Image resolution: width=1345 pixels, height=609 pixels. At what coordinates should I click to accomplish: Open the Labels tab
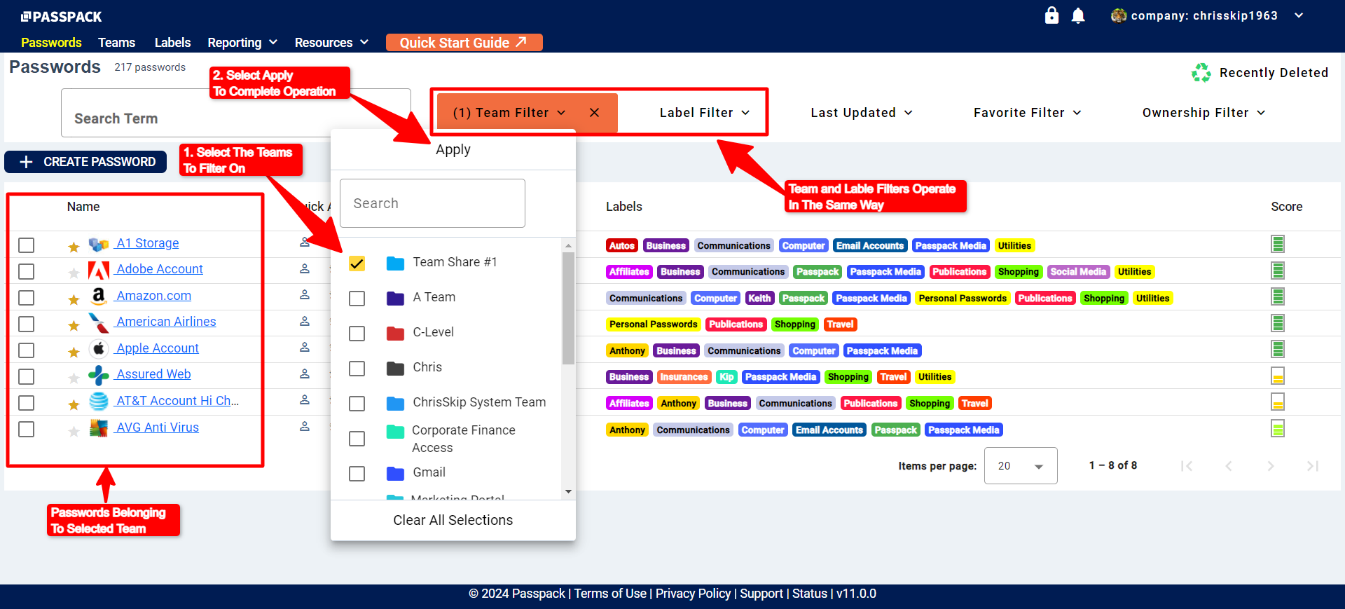(173, 43)
